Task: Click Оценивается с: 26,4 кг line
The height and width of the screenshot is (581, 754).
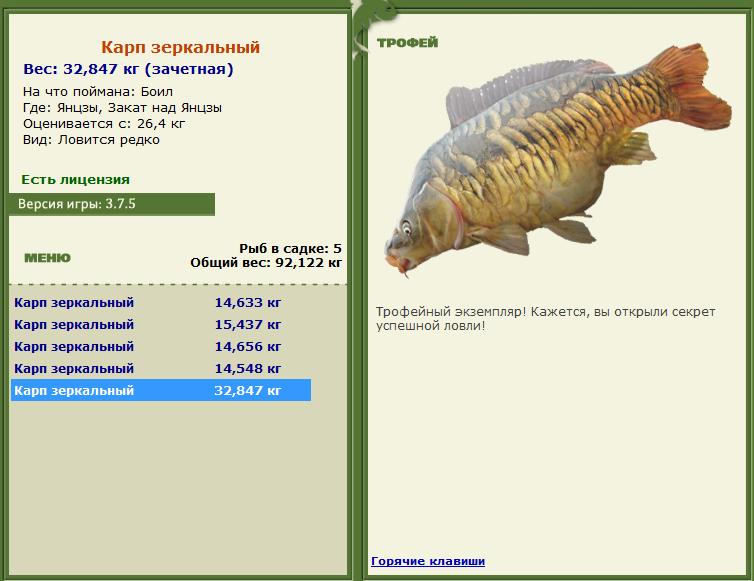Action: (x=104, y=124)
